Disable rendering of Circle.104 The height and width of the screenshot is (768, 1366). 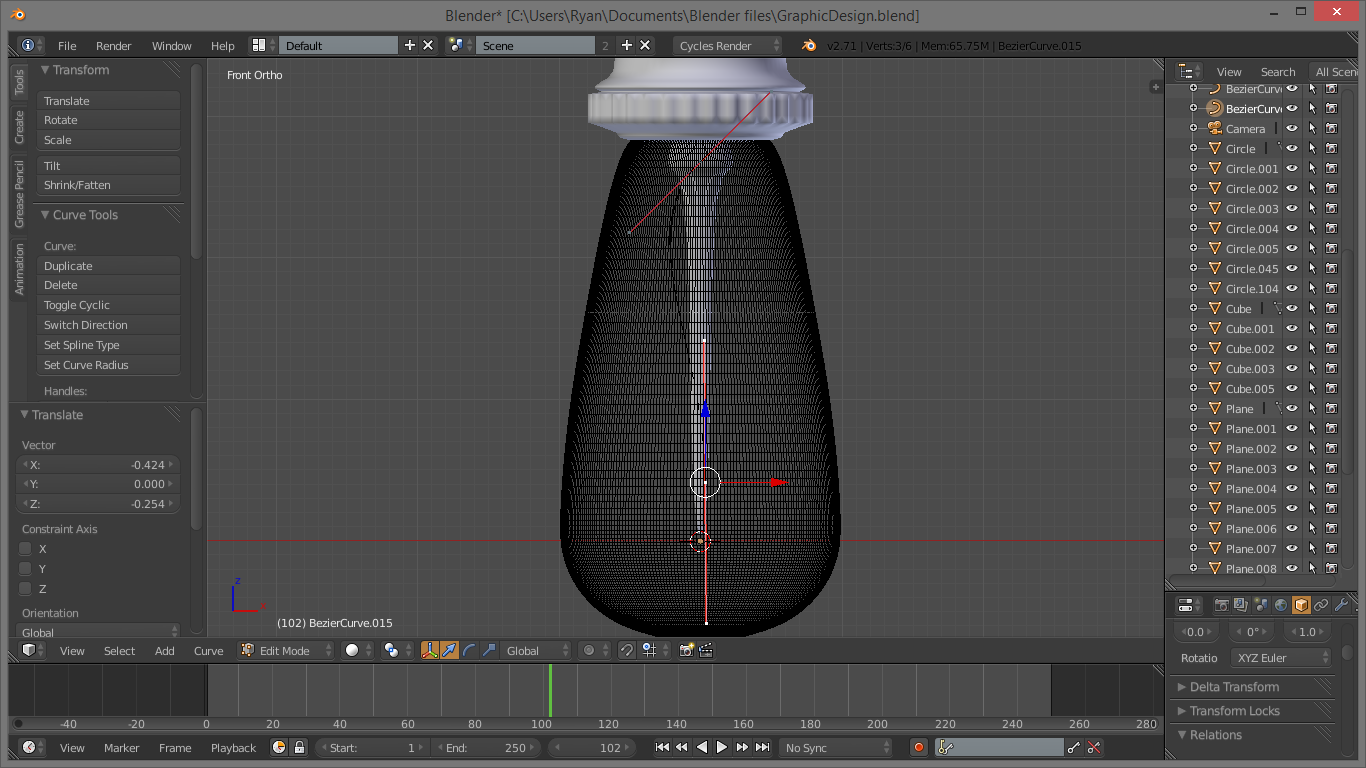pos(1332,288)
